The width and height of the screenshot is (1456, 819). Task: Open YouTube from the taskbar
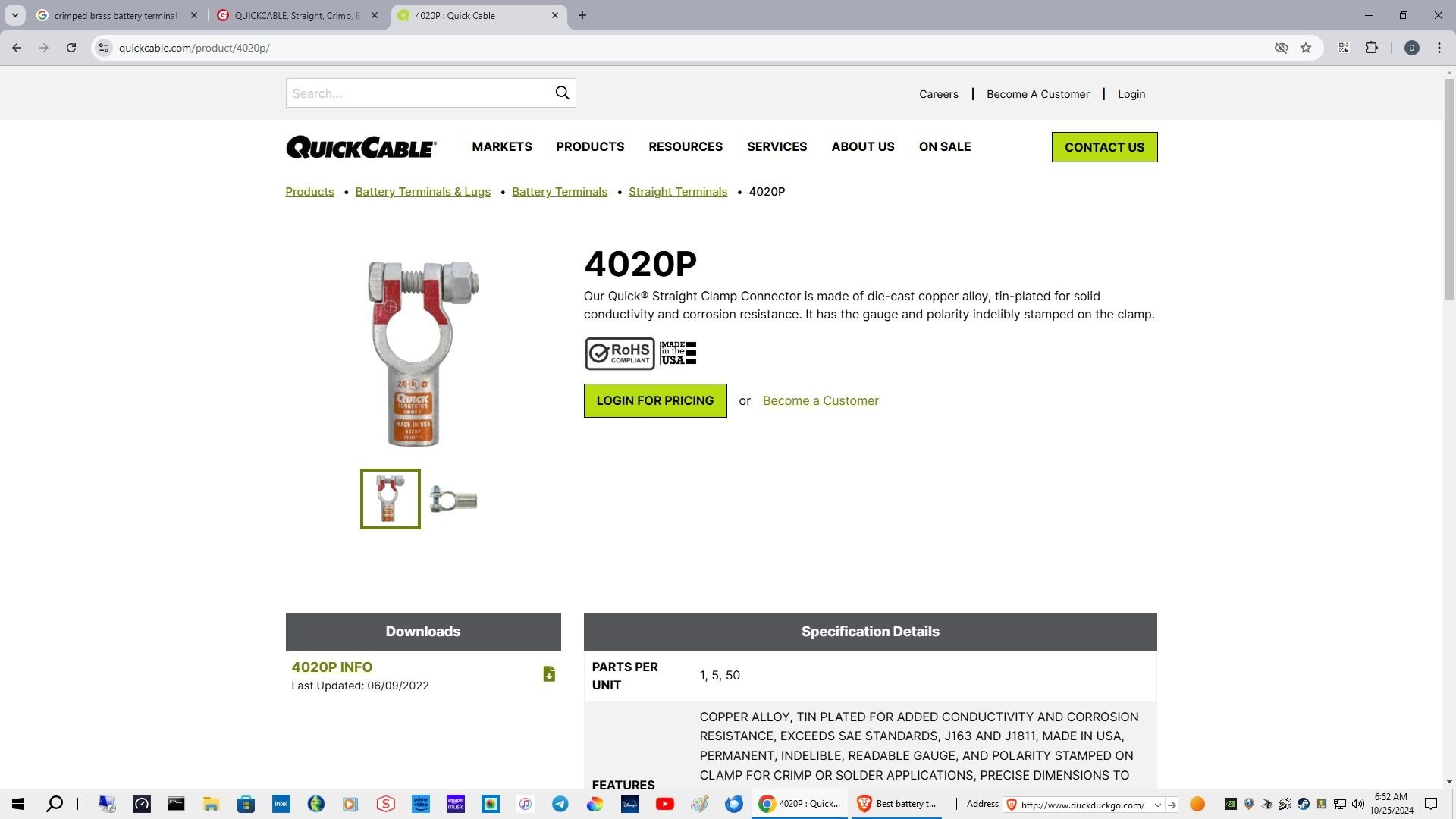coord(664,804)
